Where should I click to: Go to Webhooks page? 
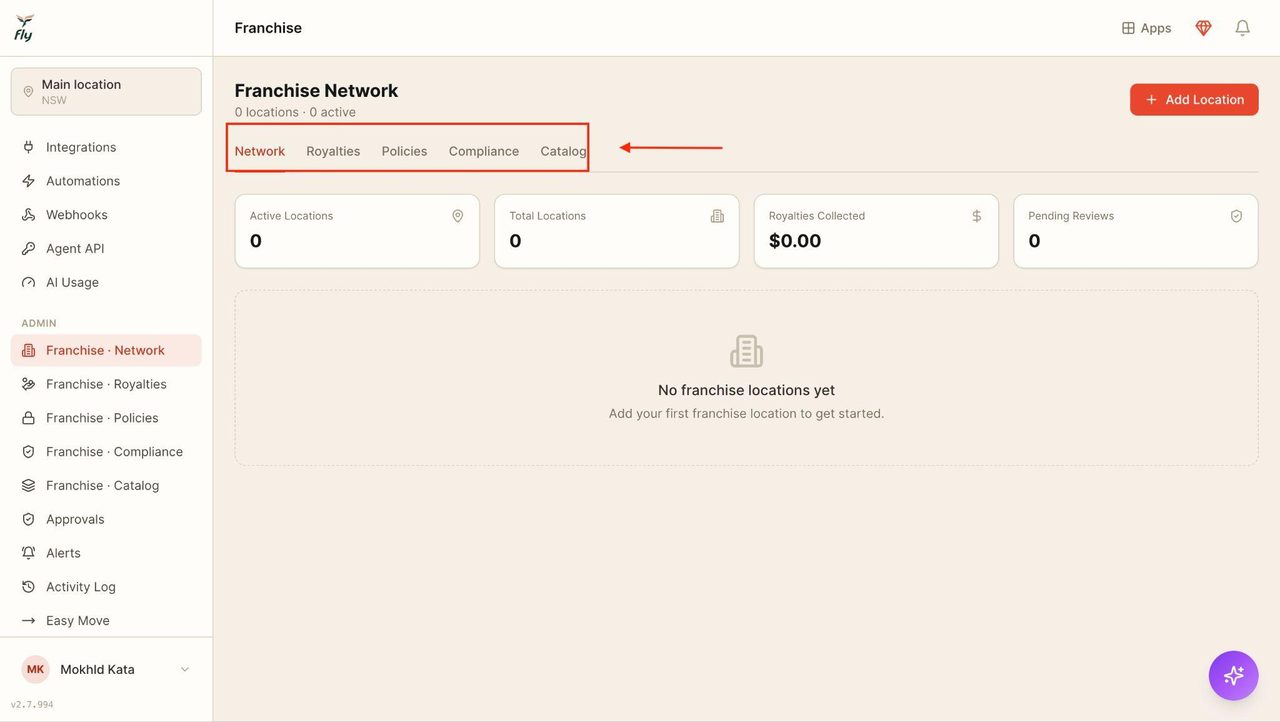pos(106,215)
